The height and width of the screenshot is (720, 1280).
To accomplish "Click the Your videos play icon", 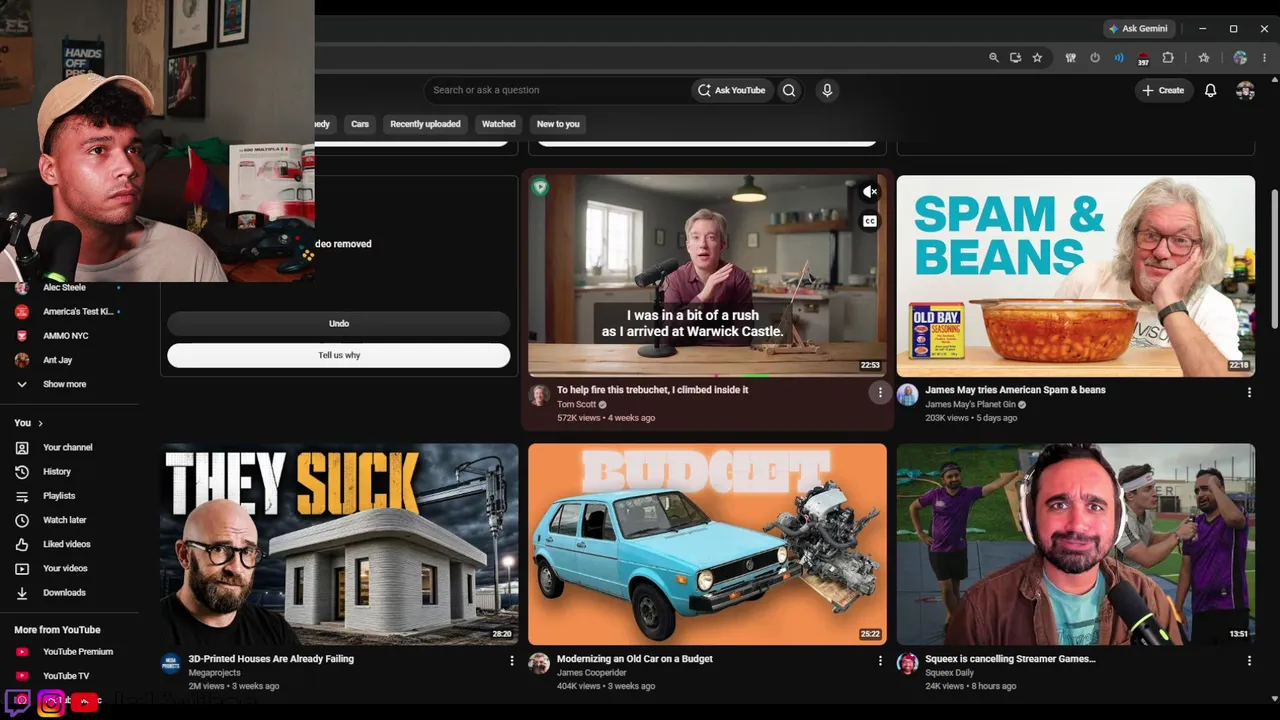I will pyautogui.click(x=22, y=568).
